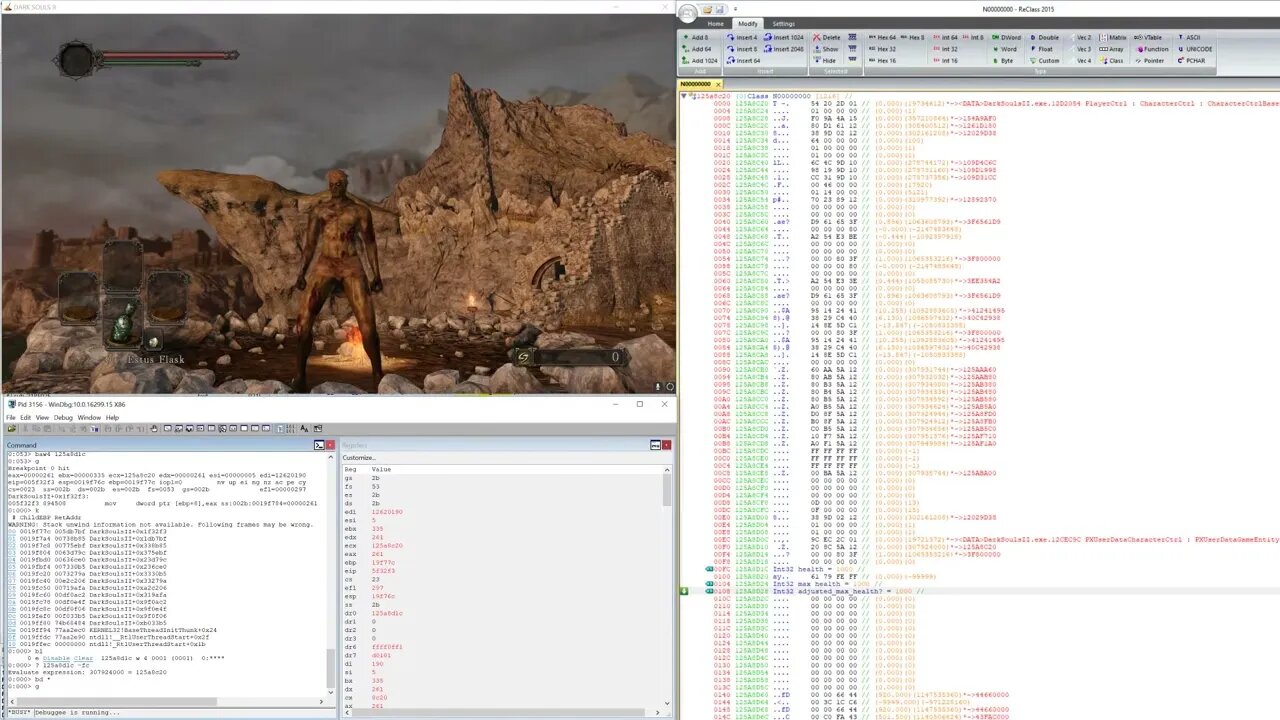Click the Disable breakpoint link
Image resolution: width=1280 pixels, height=720 pixels.
tap(56, 658)
